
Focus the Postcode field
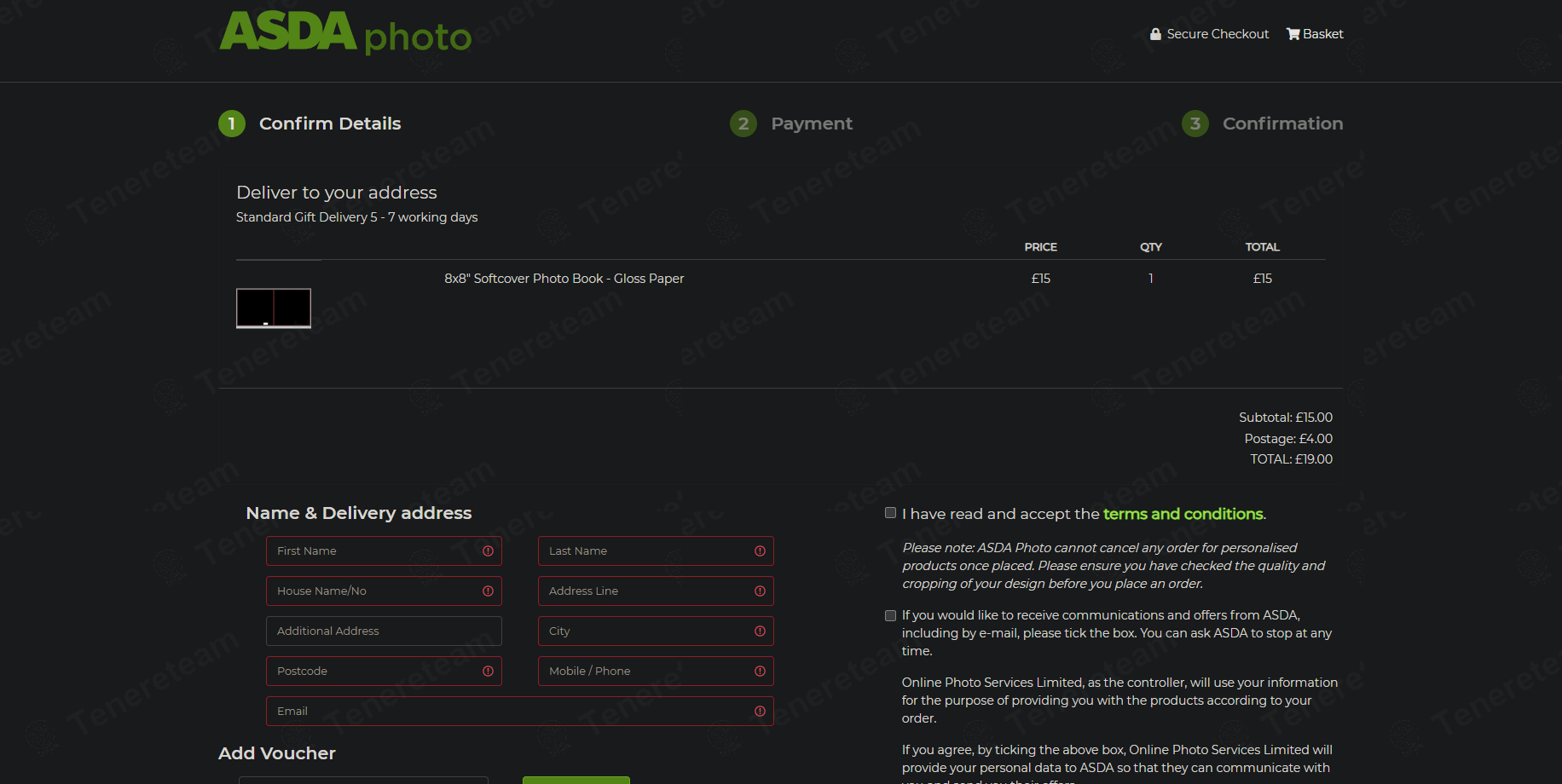384,672
